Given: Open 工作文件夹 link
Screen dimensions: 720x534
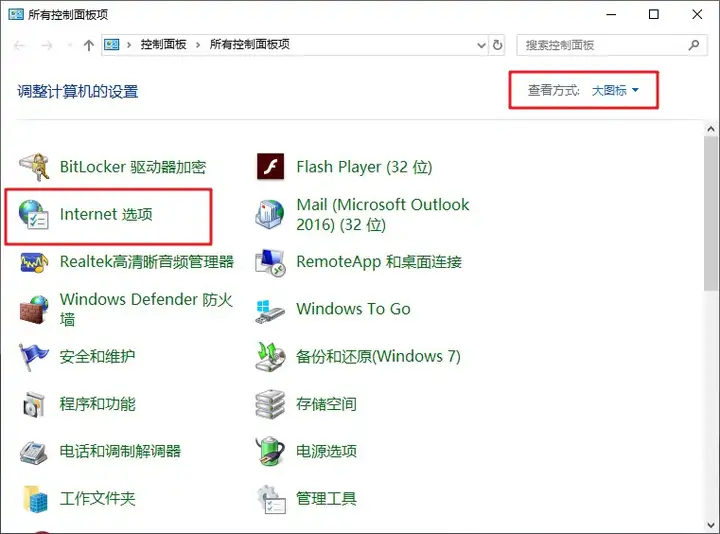Looking at the screenshot, I should coord(97,499).
